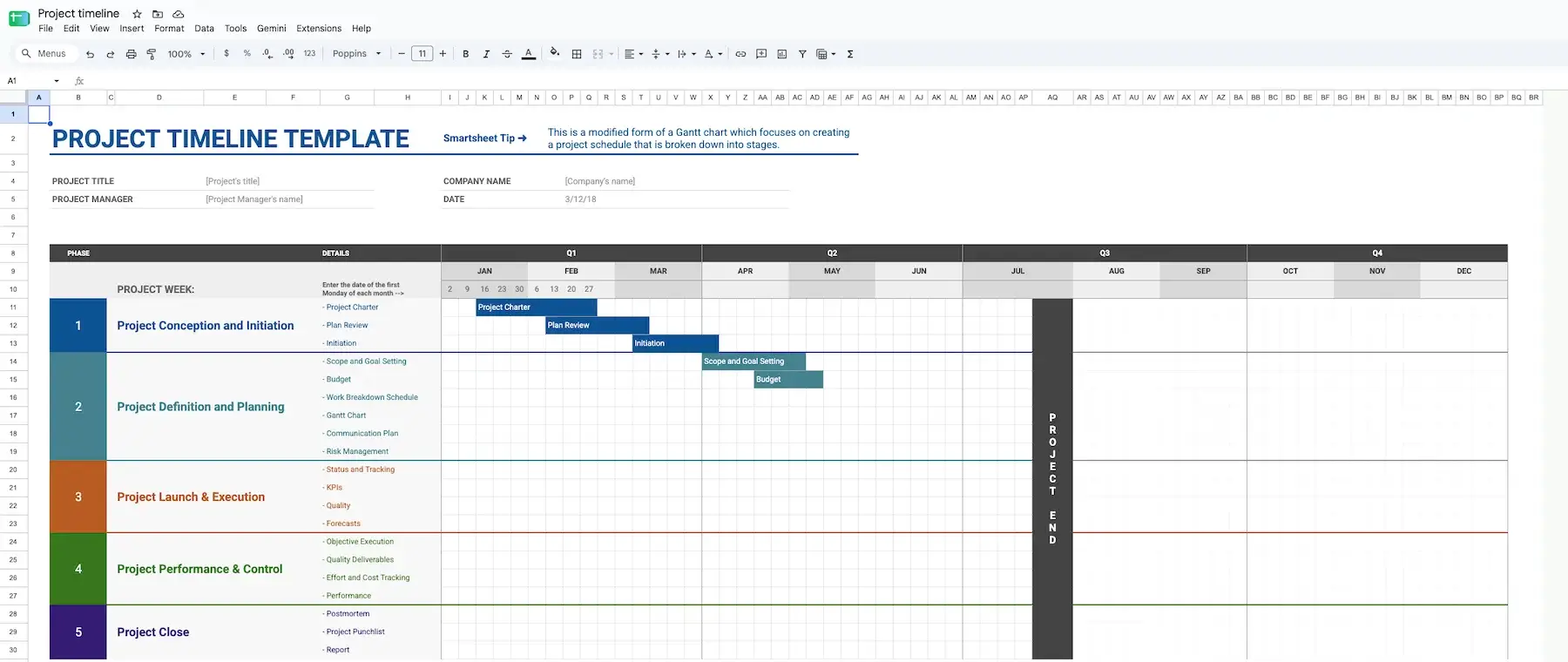Select the Budget Gantt bar

tap(788, 379)
